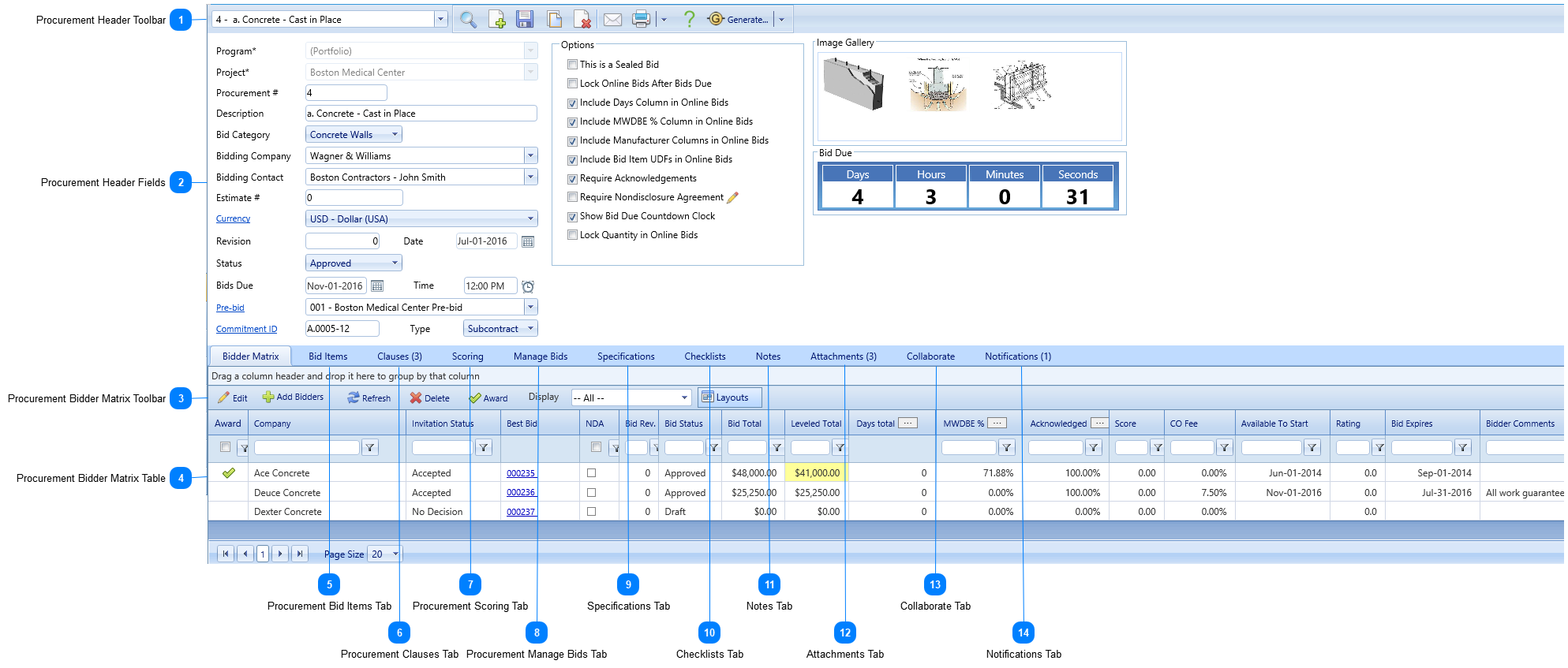This screenshot has width=1568, height=668.
Task: Switch to the Bid Items tab
Action: [328, 356]
